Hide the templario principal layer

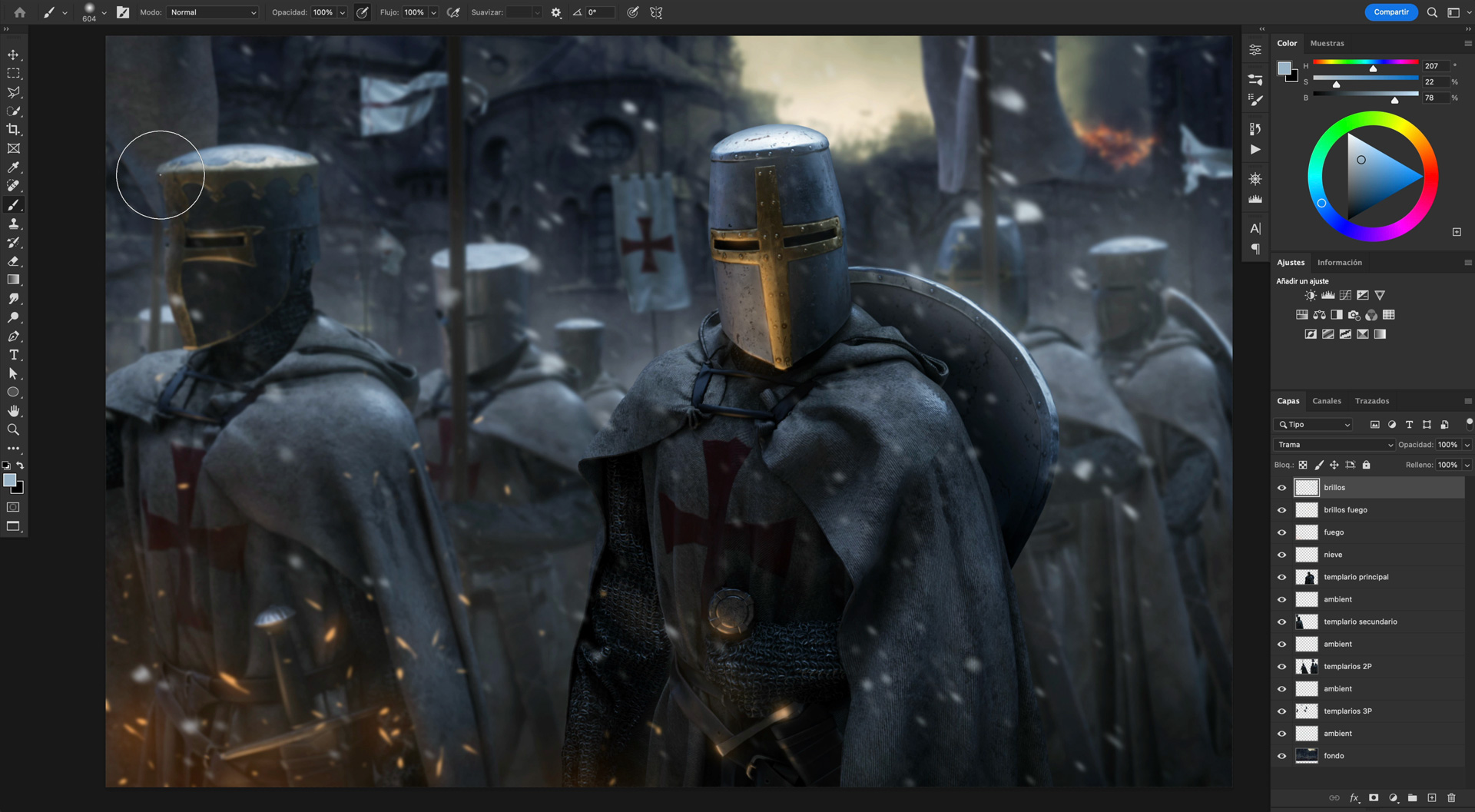tap(1281, 577)
